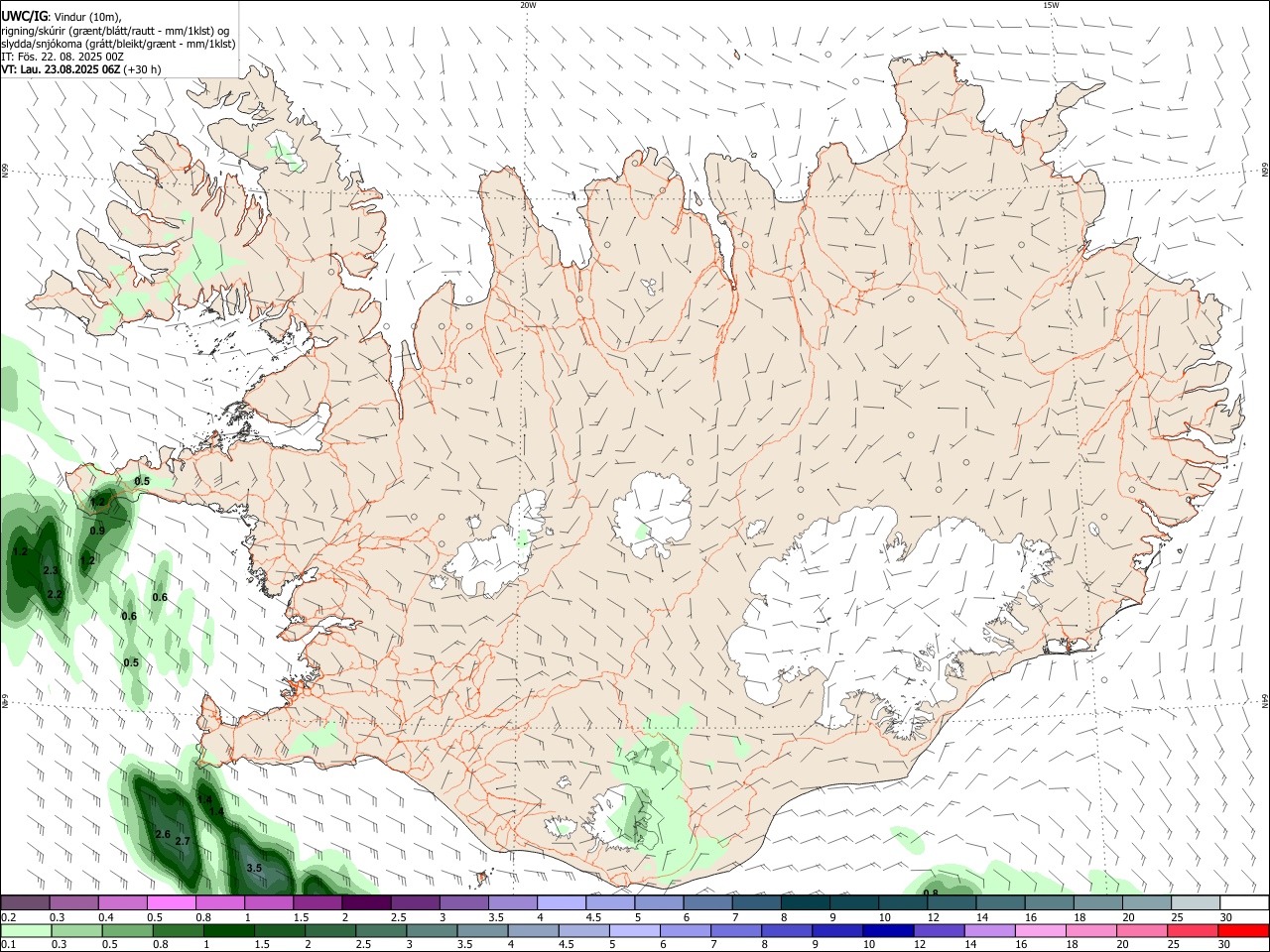This screenshot has height=952, width=1270.
Task: Click the 'VT: Lau. 23.08.2025 06Z (+30 h)' line
Action: [81, 69]
